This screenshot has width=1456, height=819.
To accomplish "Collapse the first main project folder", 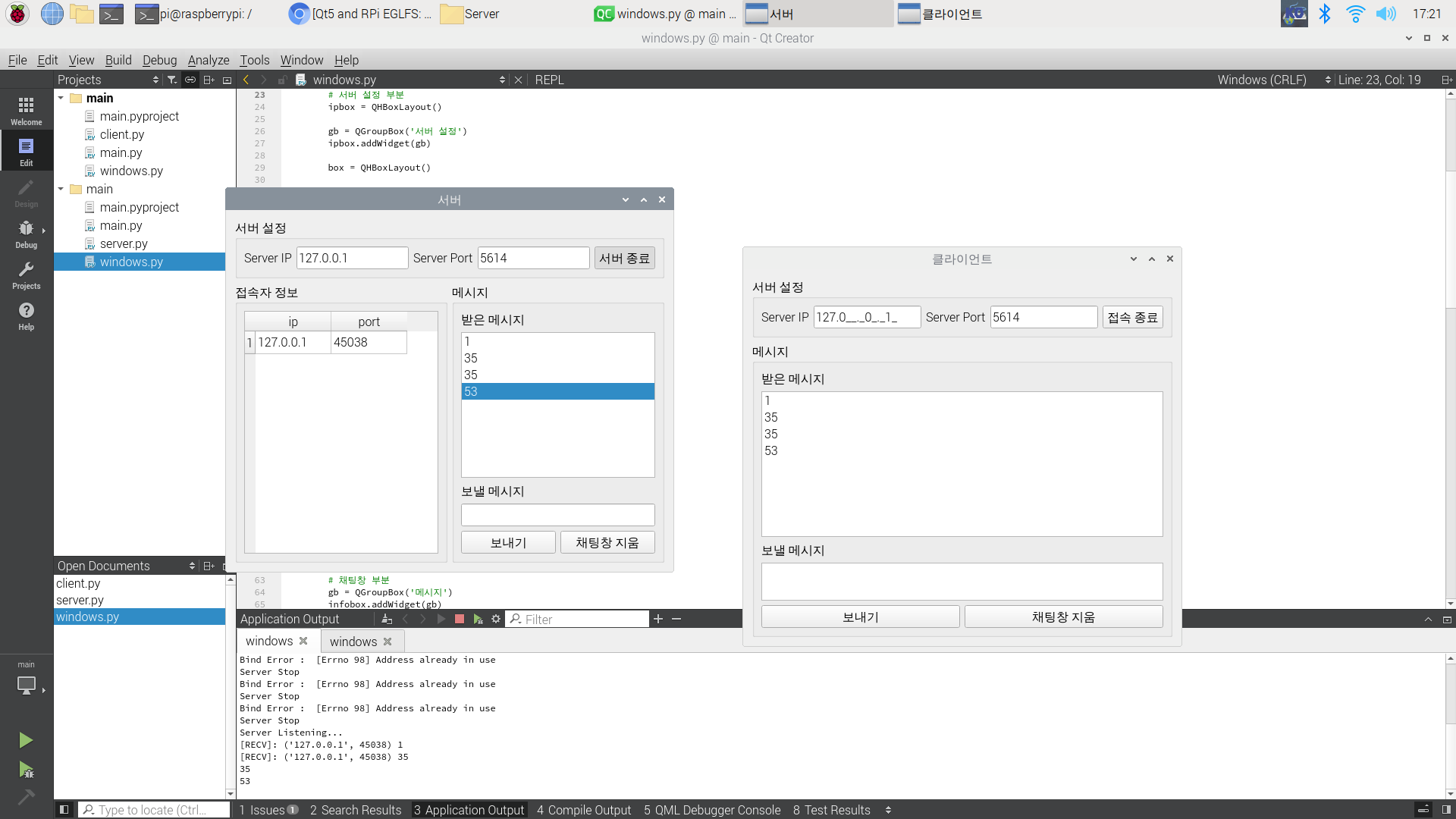I will click(61, 98).
